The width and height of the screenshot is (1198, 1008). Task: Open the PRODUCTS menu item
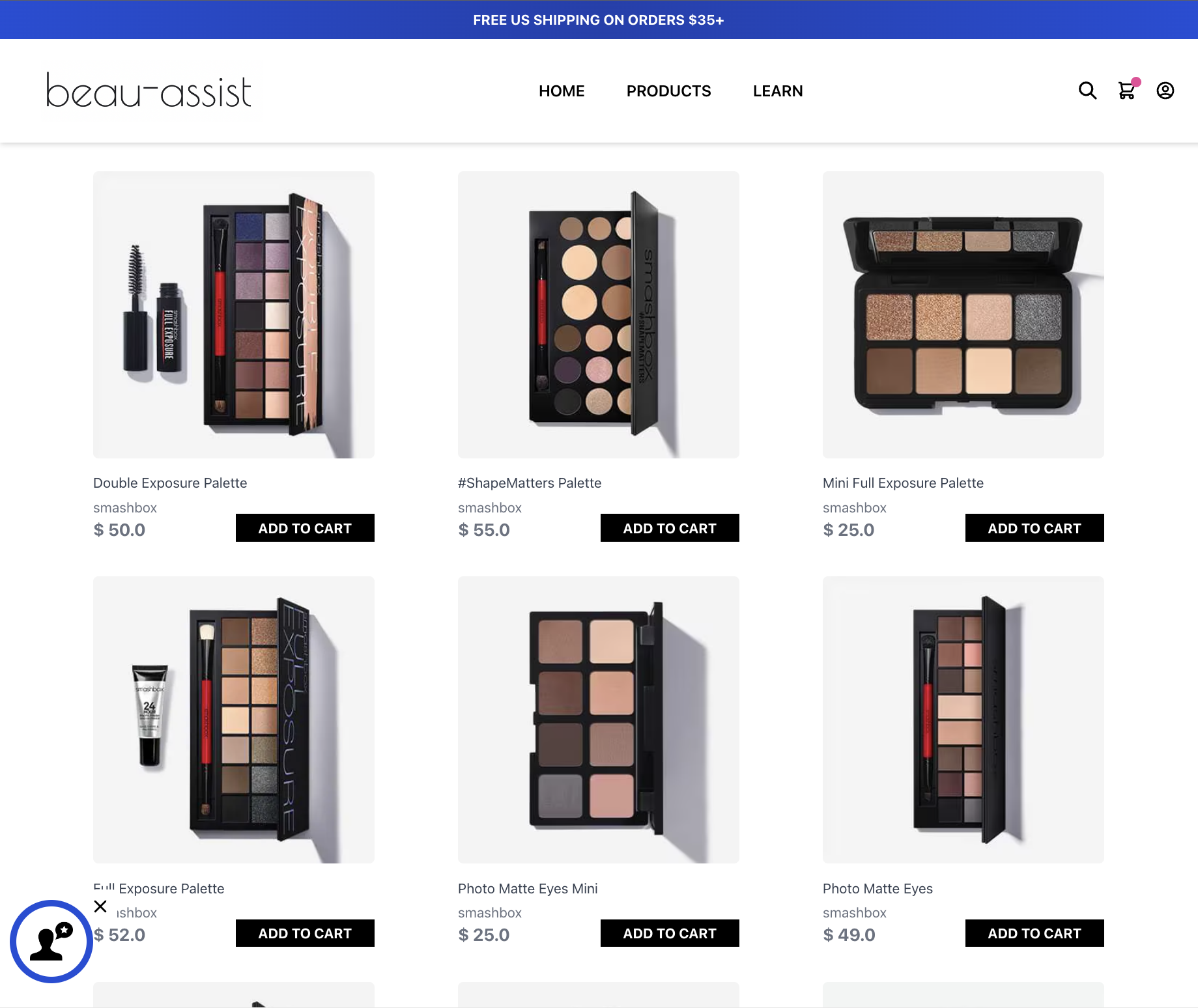coord(668,91)
